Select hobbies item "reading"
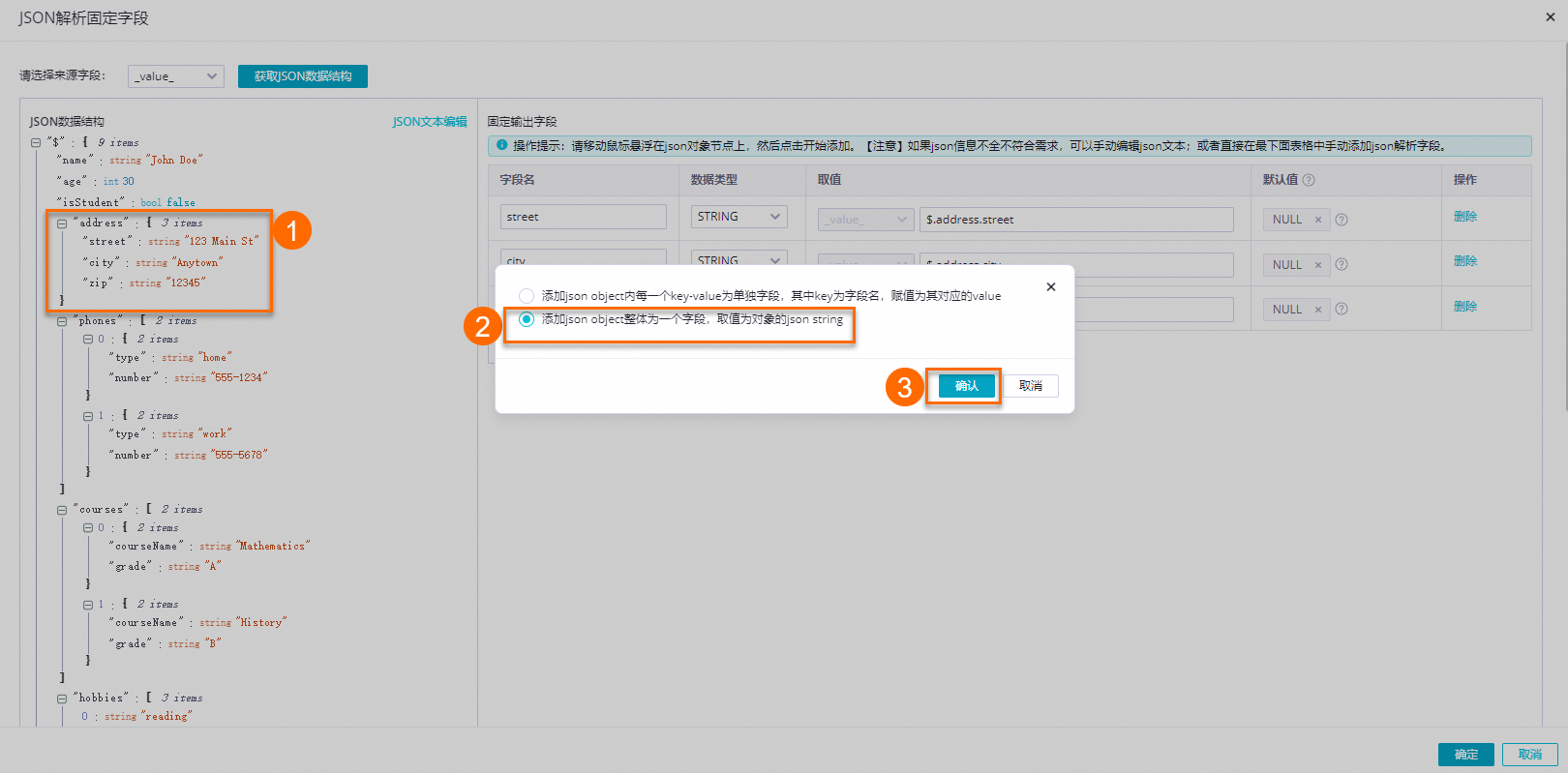 (x=136, y=717)
